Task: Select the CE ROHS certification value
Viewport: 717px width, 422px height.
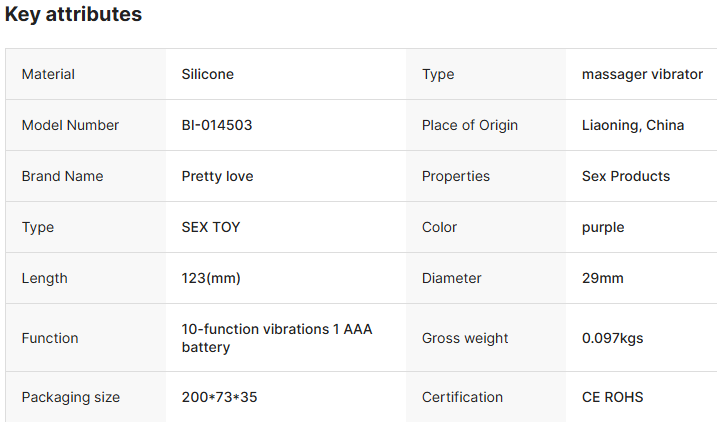Action: 612,397
